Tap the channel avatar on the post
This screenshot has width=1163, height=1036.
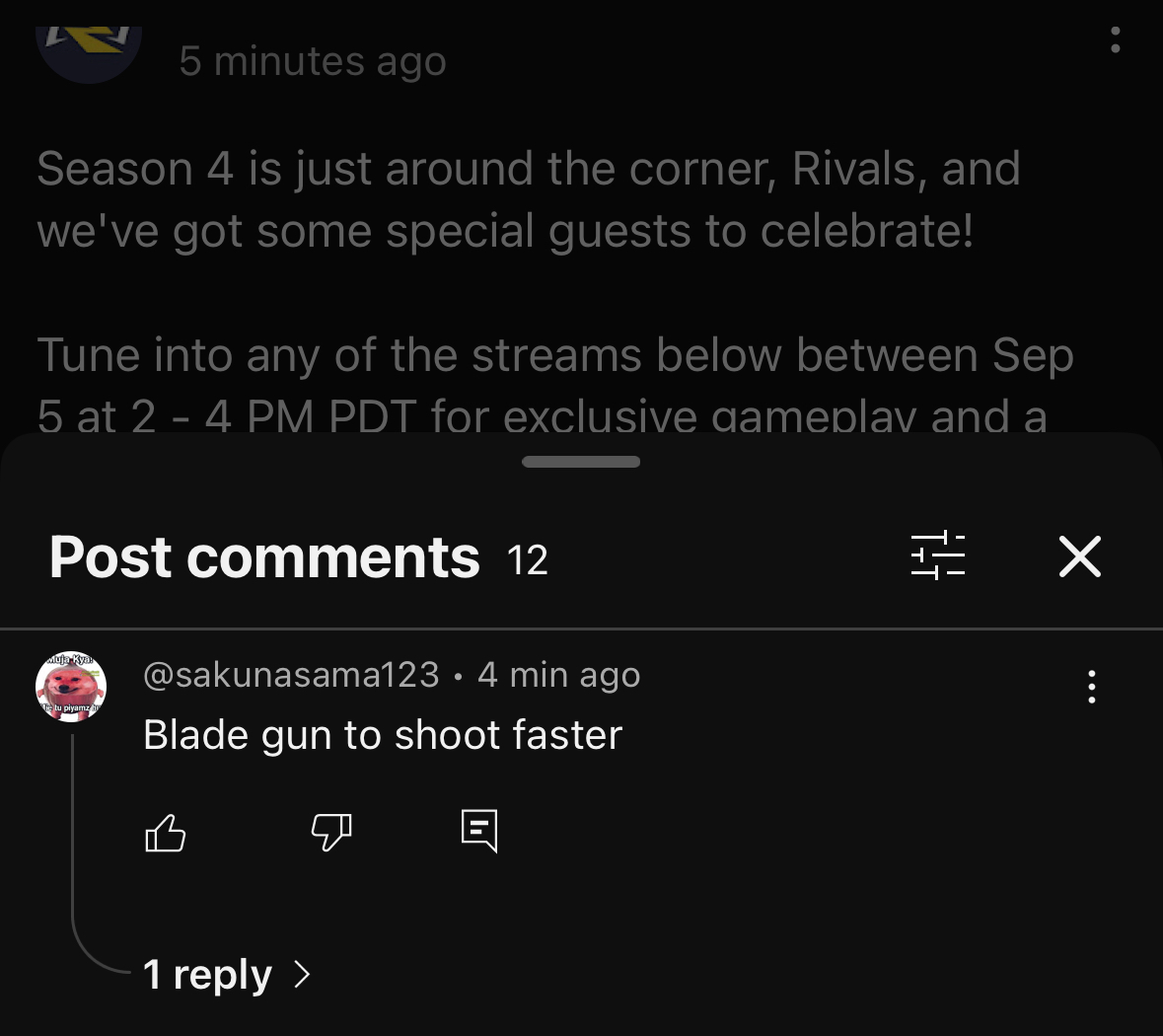89,52
